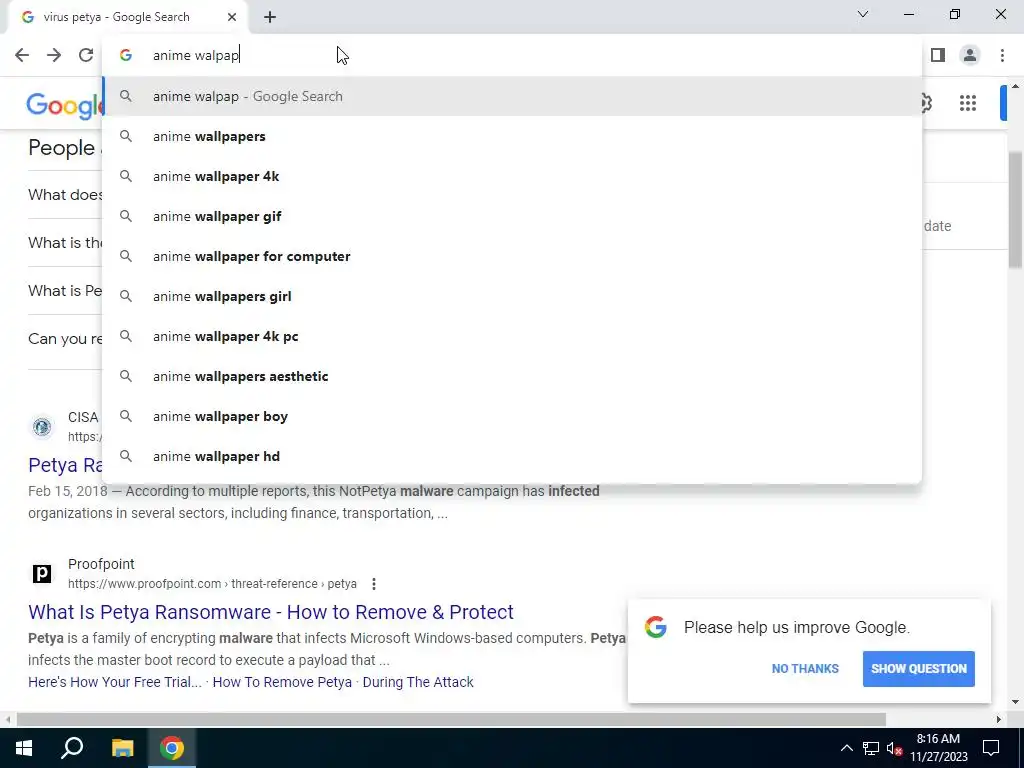Select suggestion 'anime wallpaper 4k'
Screen dimensions: 1024x768
(x=512, y=176)
